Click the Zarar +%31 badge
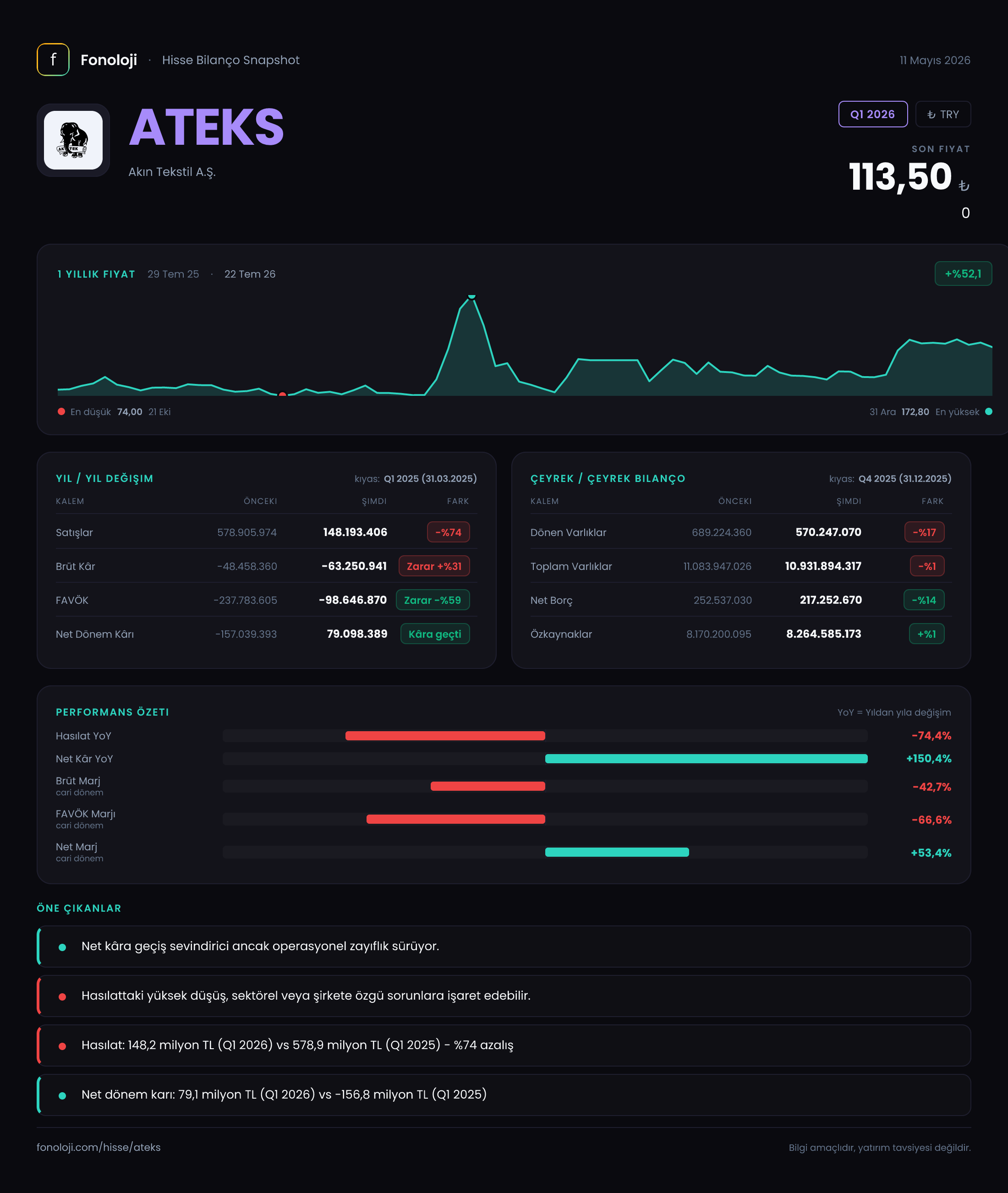Viewport: 1008px width, 1193px height. [x=434, y=566]
